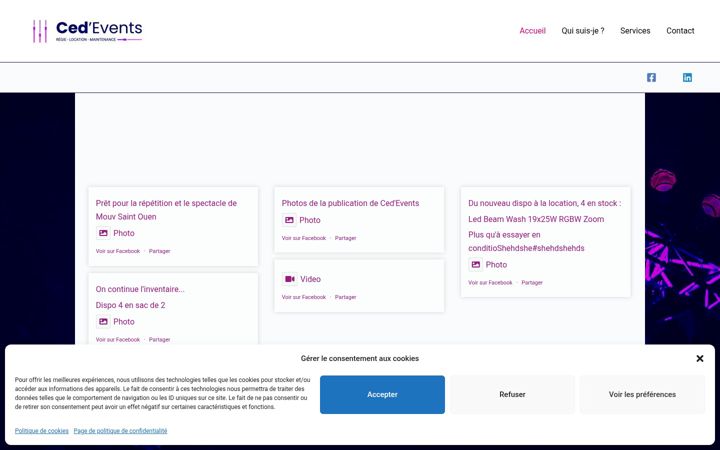Click Partager in the inventaire post
Screen dimensions: 720x450
click(x=159, y=339)
